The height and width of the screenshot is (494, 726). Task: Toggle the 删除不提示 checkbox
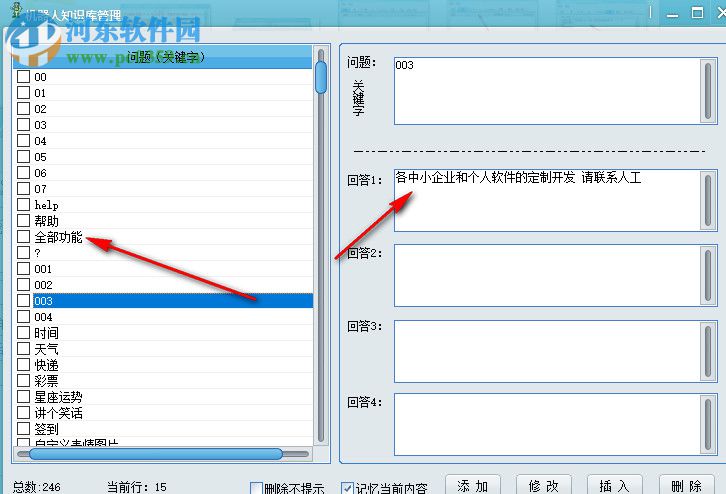coord(256,488)
